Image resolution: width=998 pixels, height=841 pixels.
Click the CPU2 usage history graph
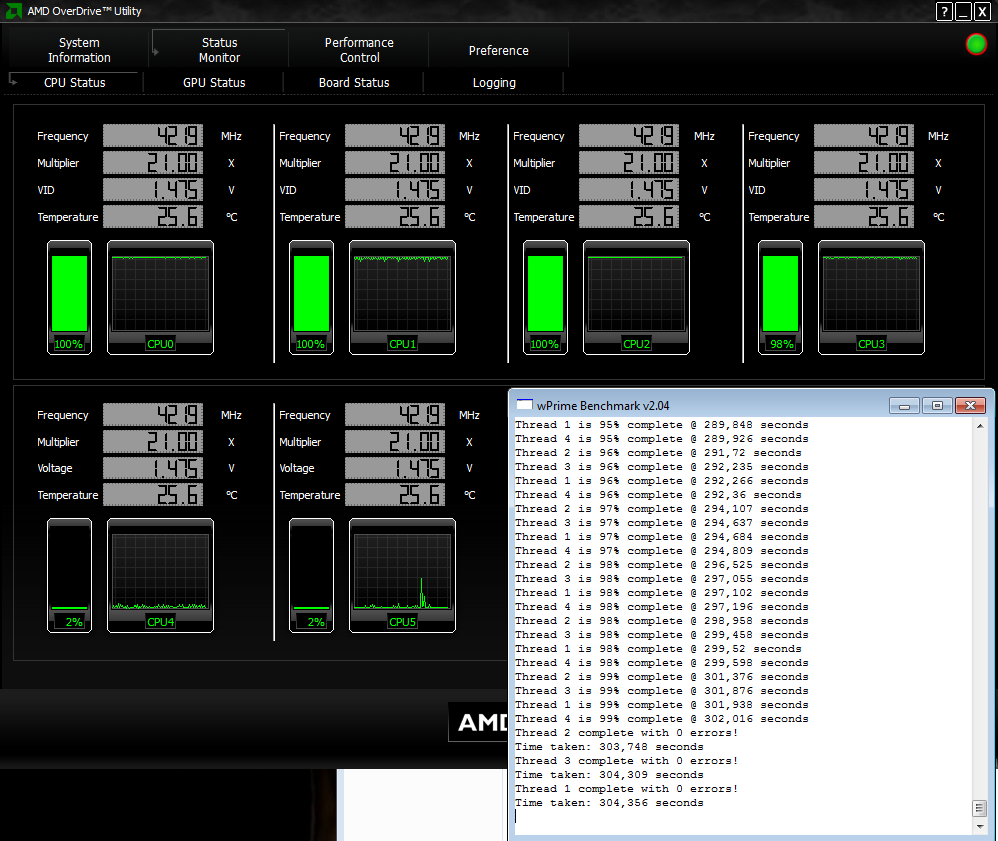pyautogui.click(x=636, y=297)
